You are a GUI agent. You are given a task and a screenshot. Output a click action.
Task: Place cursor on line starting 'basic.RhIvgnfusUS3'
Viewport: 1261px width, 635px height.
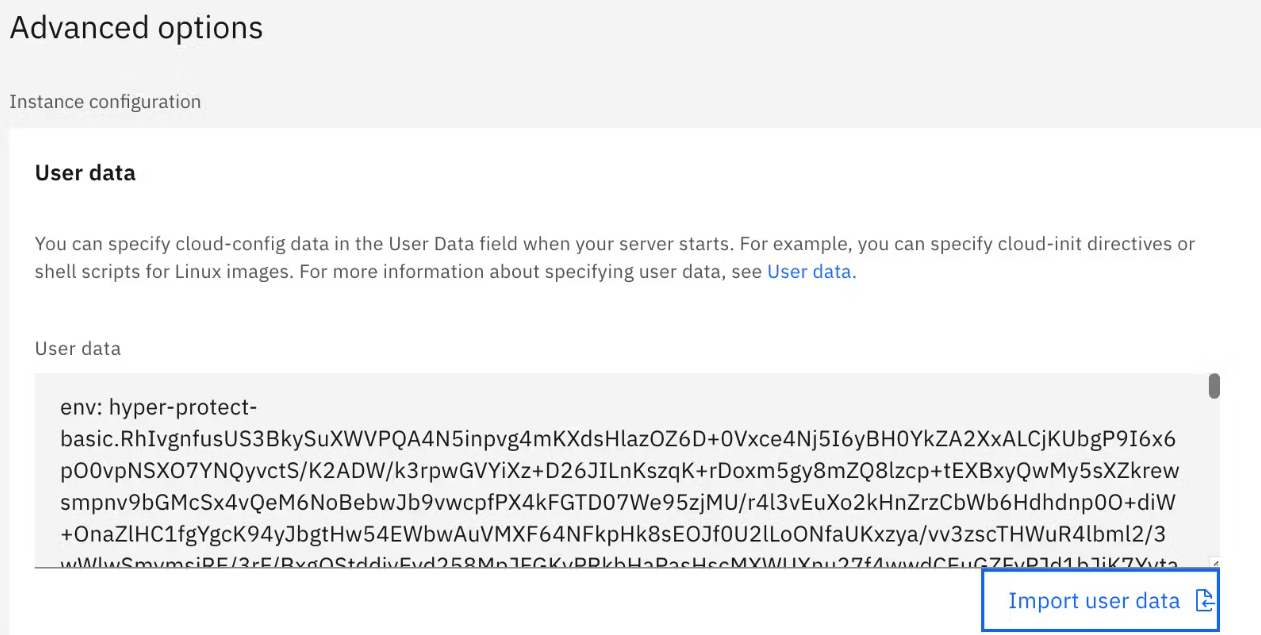tap(618, 439)
